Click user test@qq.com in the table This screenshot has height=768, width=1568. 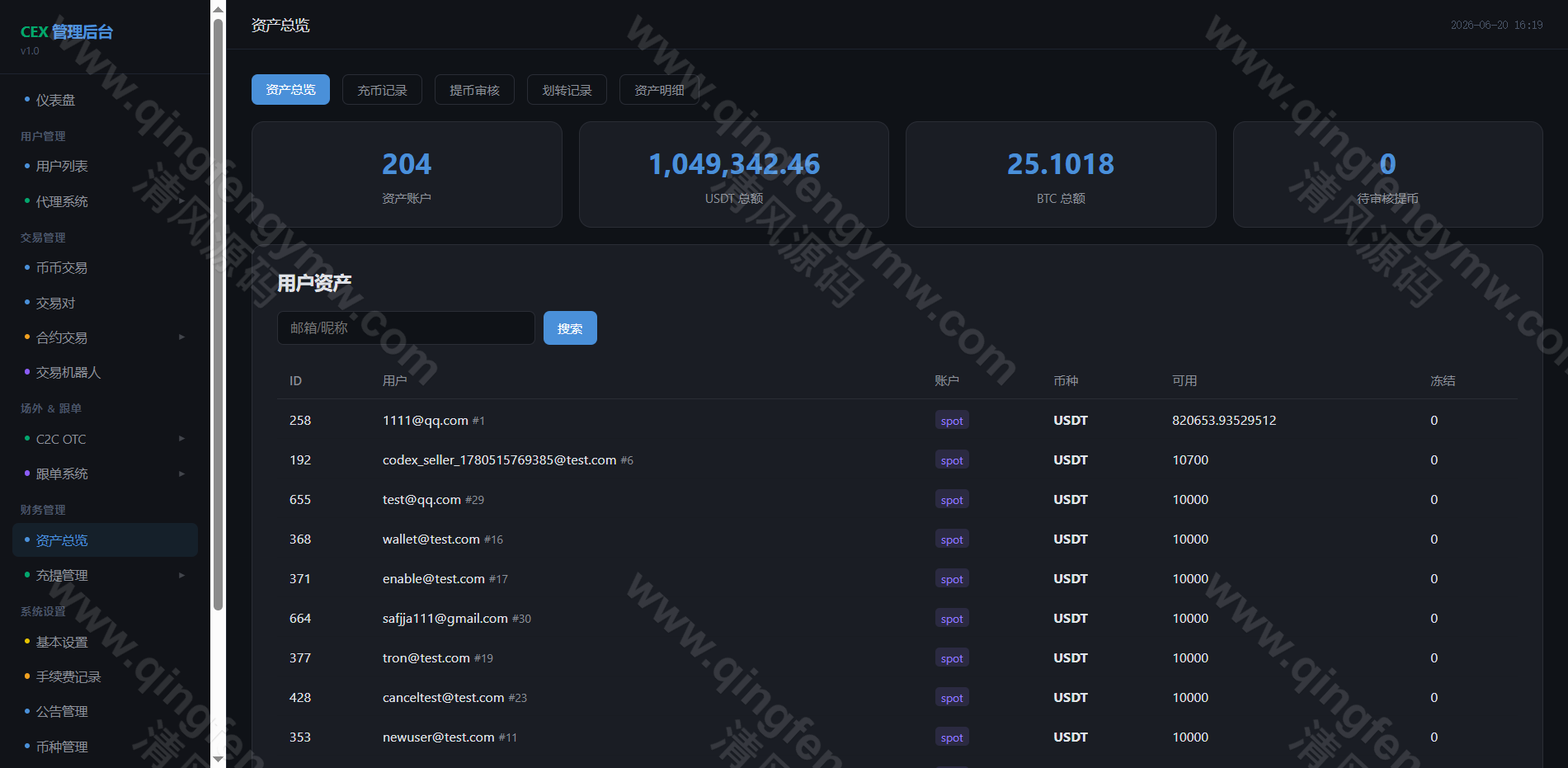421,500
